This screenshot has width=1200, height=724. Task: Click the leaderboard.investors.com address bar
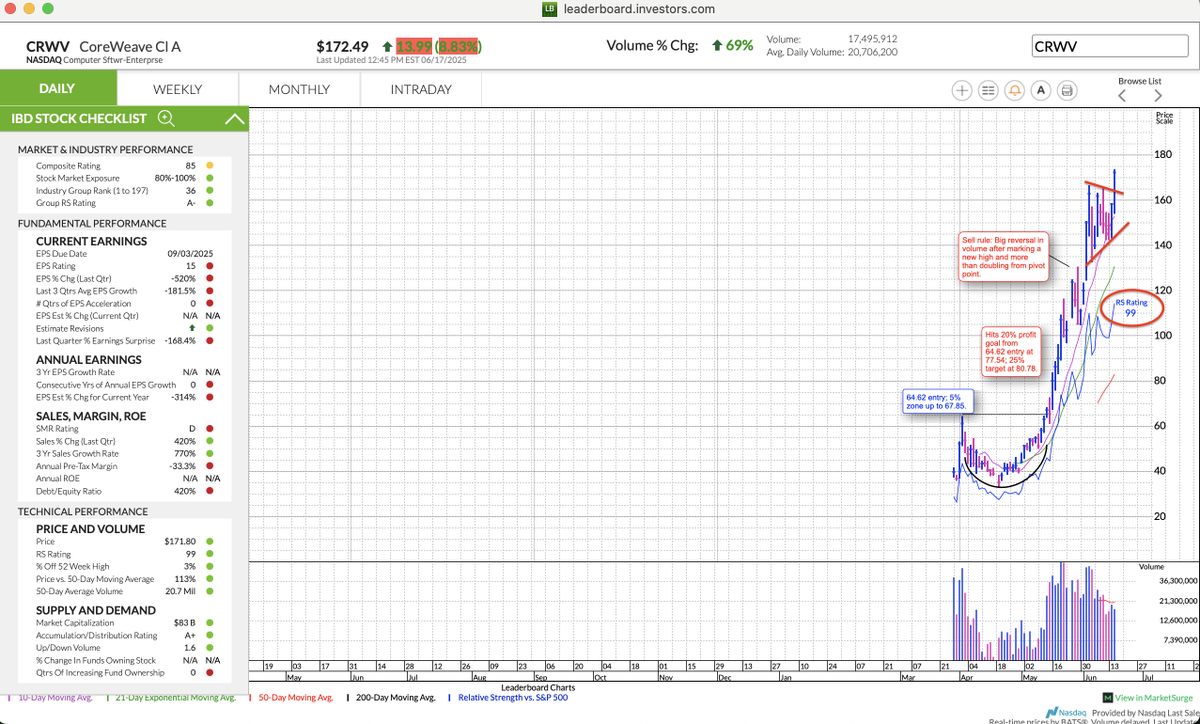pos(641,9)
